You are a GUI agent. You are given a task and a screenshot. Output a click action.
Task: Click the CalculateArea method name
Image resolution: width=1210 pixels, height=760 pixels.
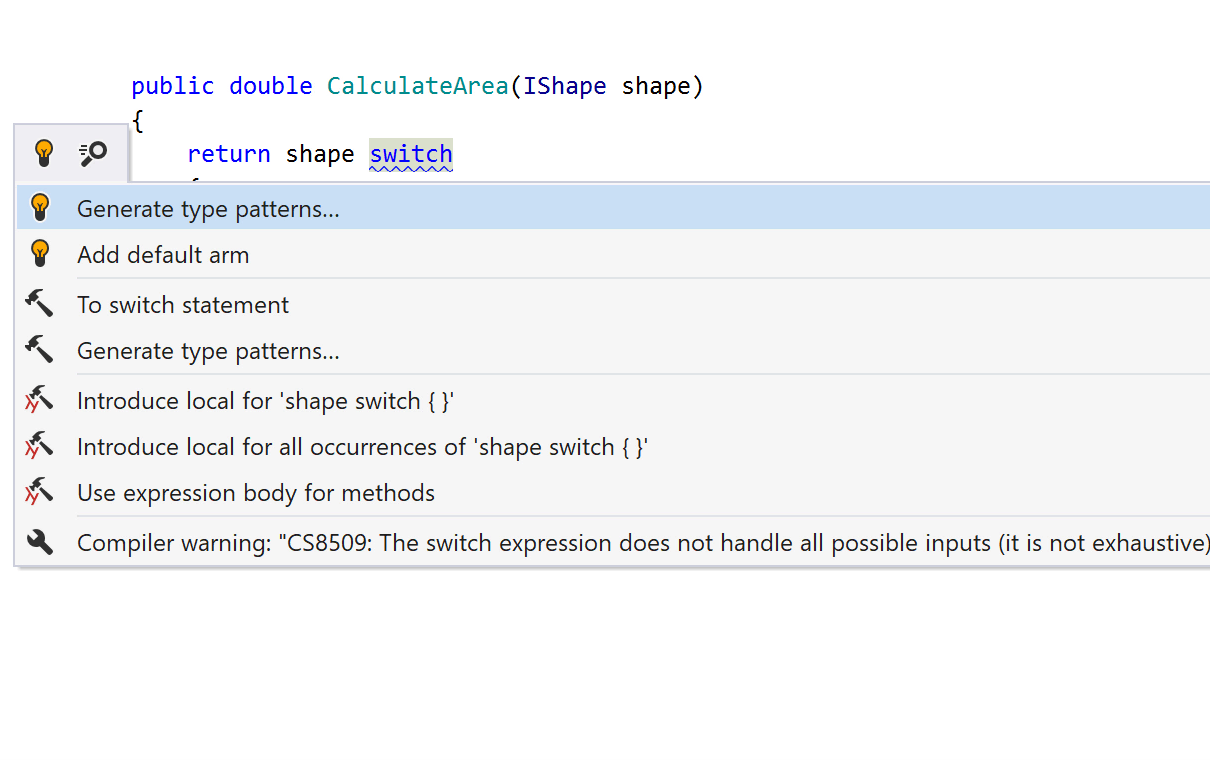click(x=417, y=86)
